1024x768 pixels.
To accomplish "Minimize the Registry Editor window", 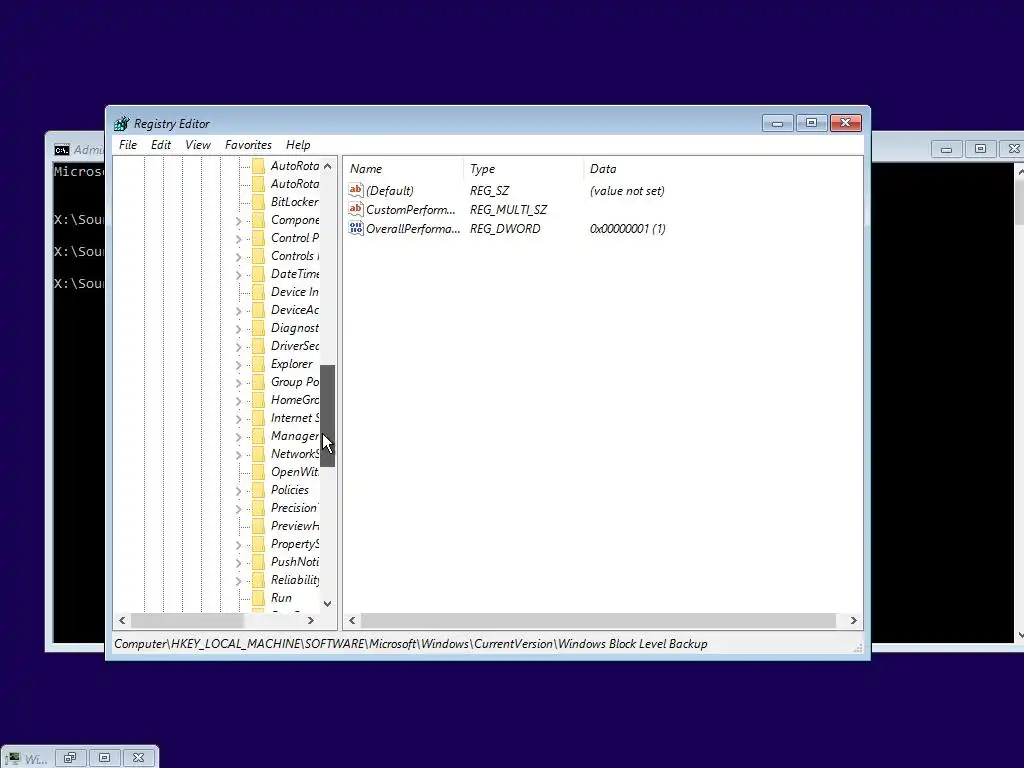I will [777, 123].
